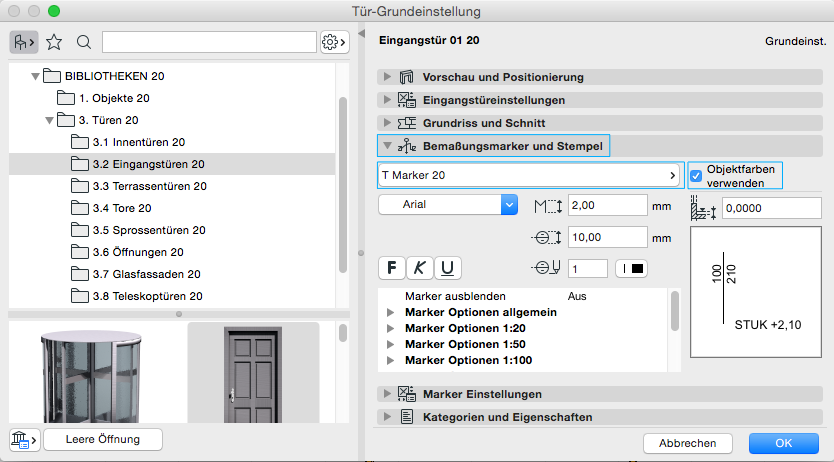
Task: Open the settings gear menu
Action: coord(334,42)
